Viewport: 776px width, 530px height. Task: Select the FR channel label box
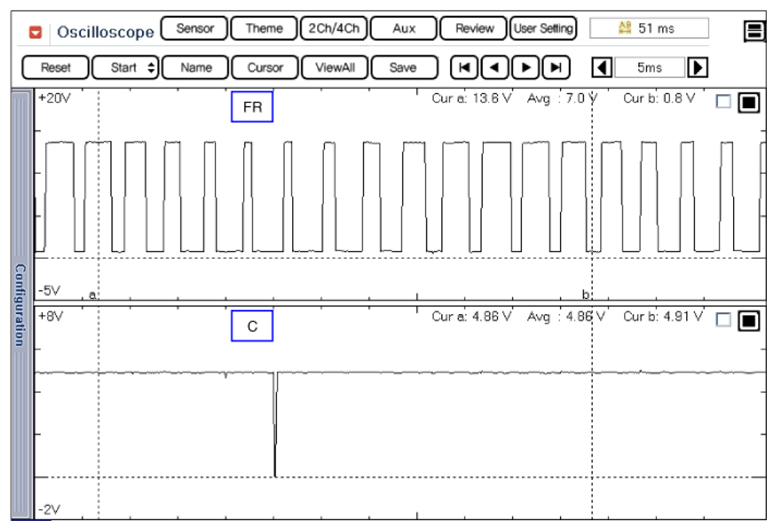pyautogui.click(x=252, y=107)
